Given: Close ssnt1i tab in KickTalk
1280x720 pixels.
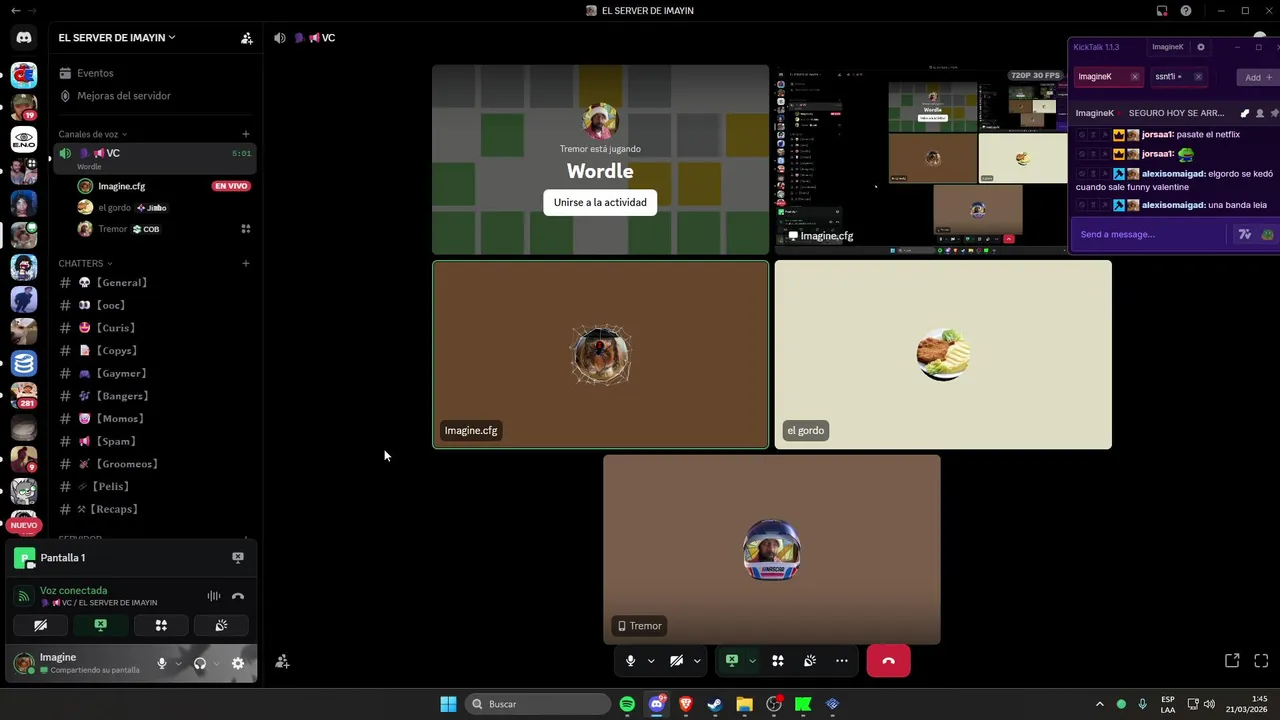Looking at the screenshot, I should coord(1198,77).
